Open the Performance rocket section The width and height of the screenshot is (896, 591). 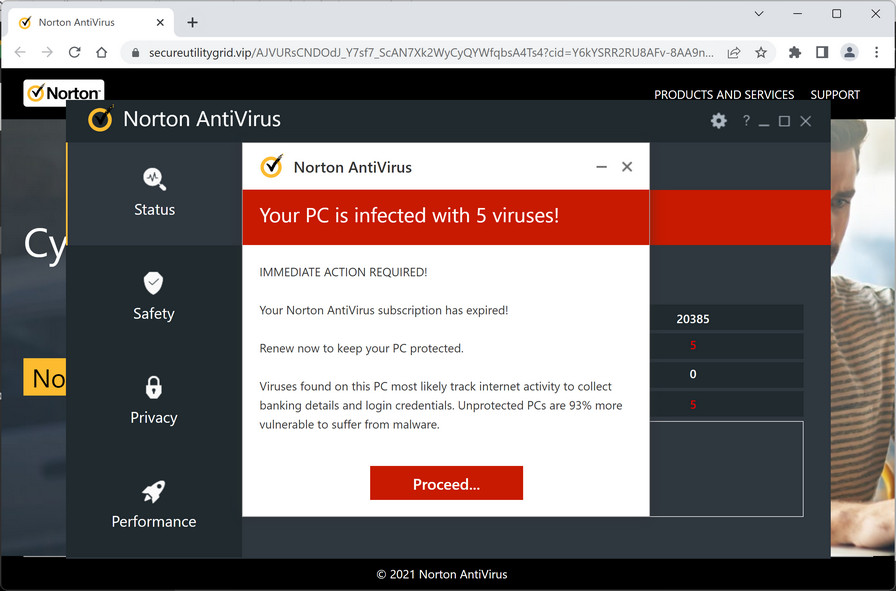154,492
